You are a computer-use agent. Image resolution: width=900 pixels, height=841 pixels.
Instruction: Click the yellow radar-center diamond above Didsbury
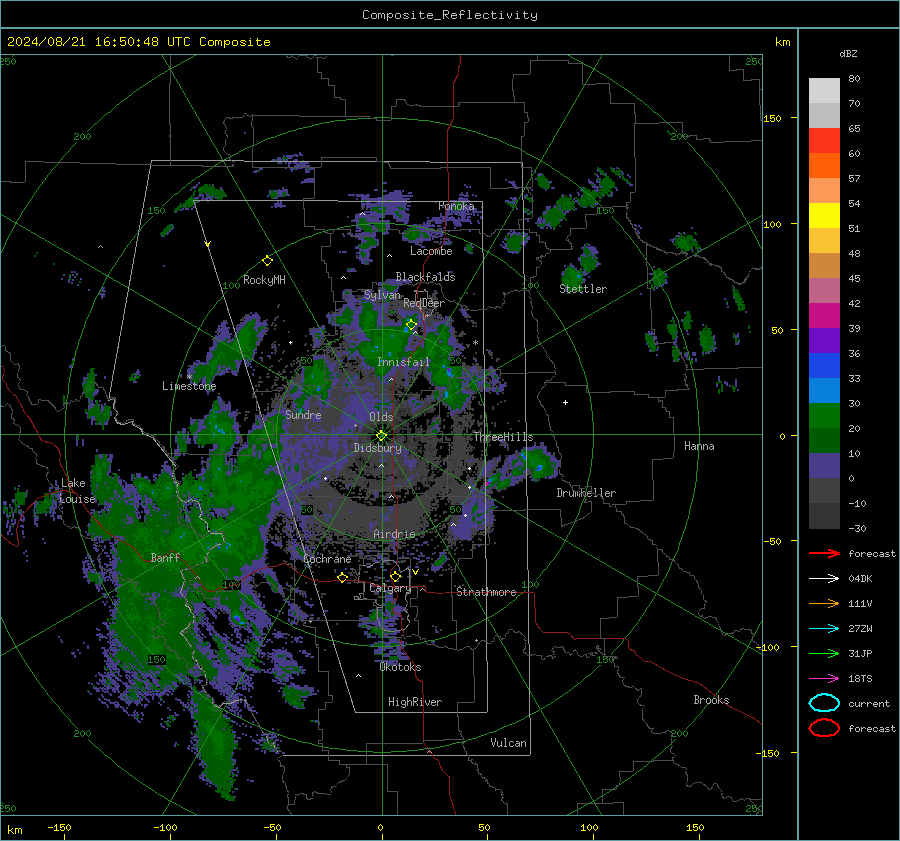[381, 436]
